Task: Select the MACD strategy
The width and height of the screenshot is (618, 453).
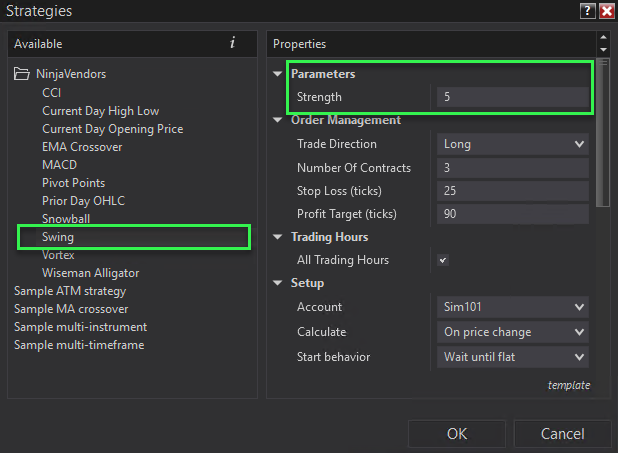Action: point(60,164)
